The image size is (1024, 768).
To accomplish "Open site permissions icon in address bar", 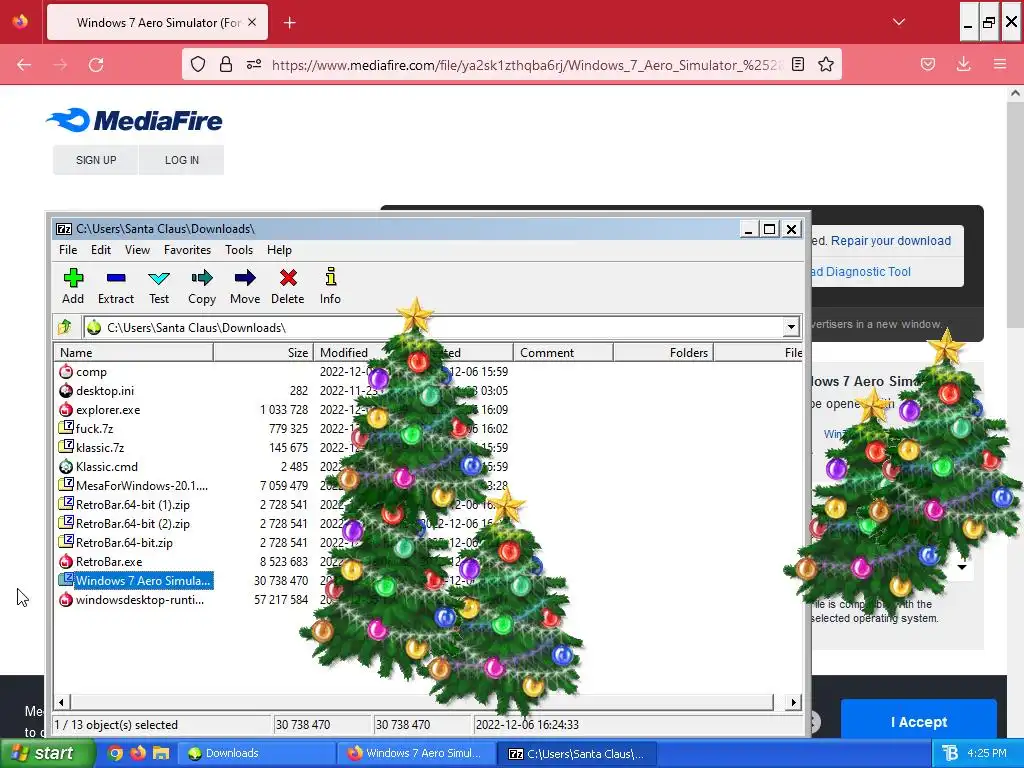I will tap(254, 64).
